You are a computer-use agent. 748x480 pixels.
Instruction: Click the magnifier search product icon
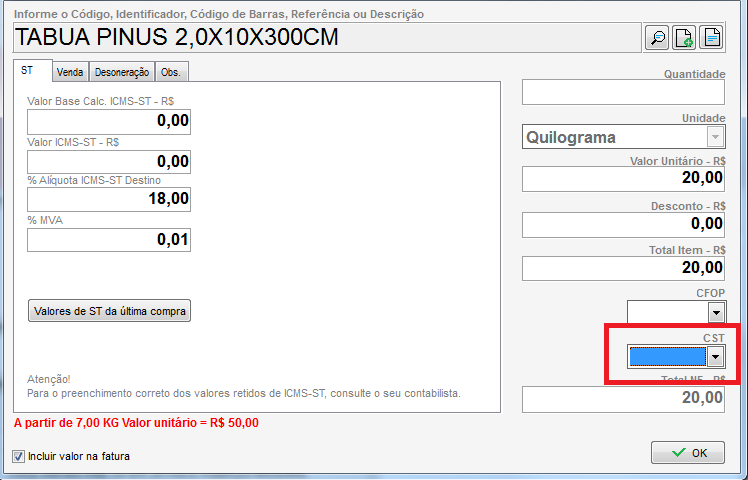pyautogui.click(x=657, y=38)
